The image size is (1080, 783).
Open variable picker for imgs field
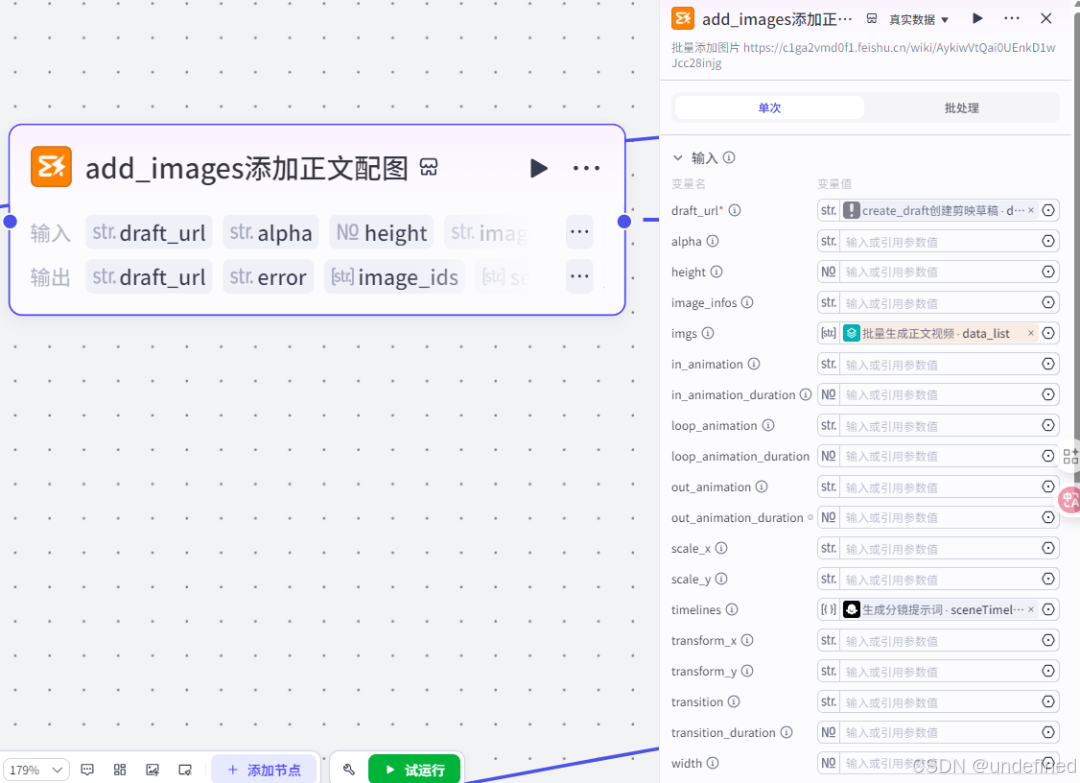coord(1048,333)
